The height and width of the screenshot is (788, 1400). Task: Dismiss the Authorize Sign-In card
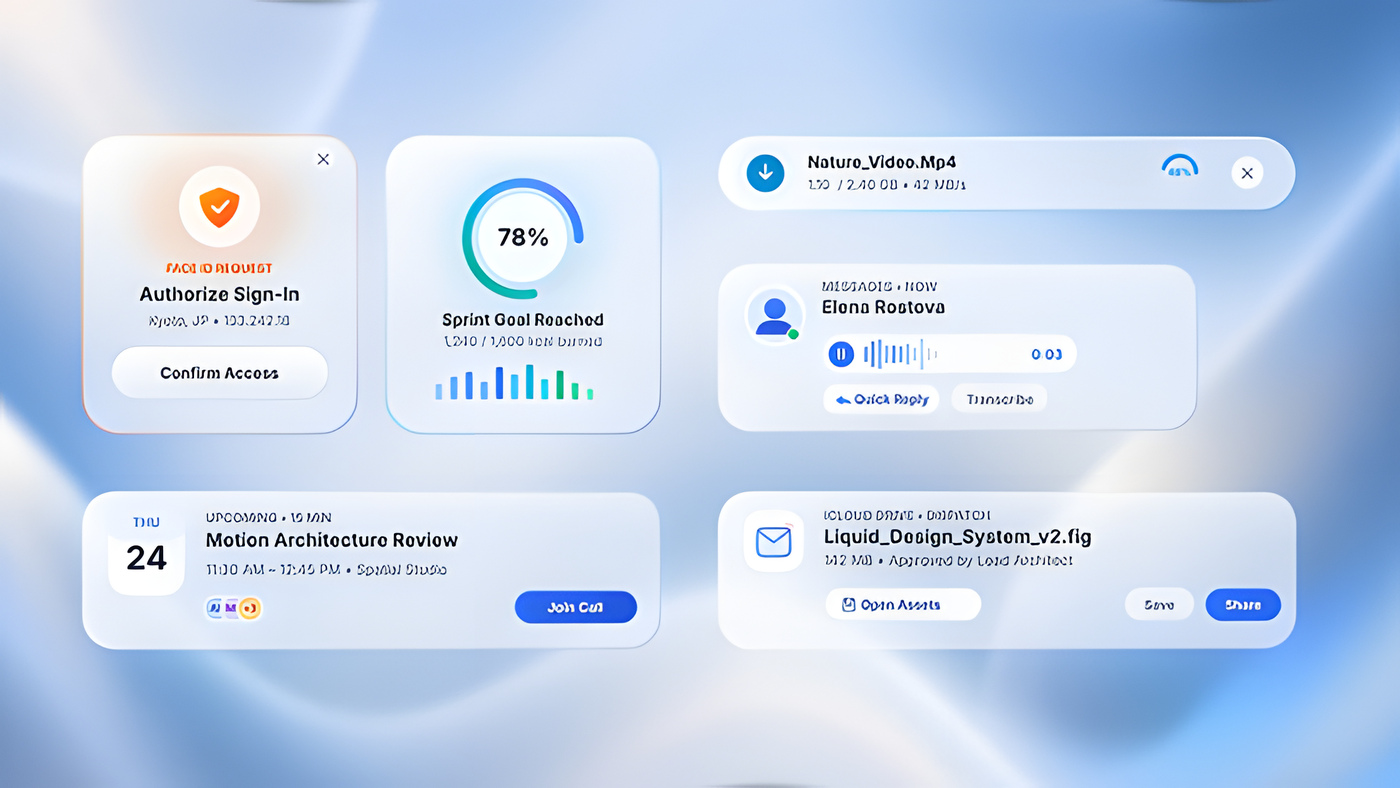323,159
